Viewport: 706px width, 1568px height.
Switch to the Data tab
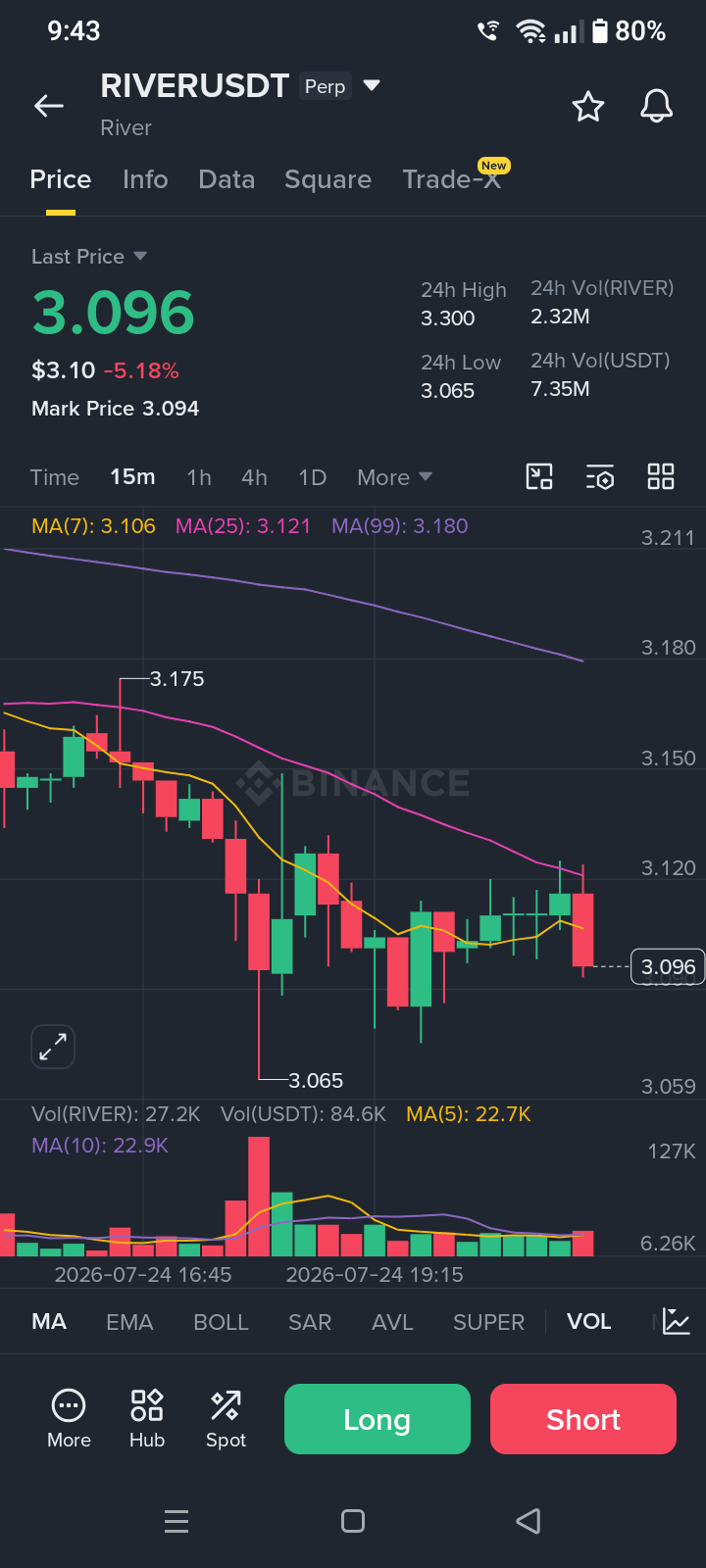pos(227,179)
